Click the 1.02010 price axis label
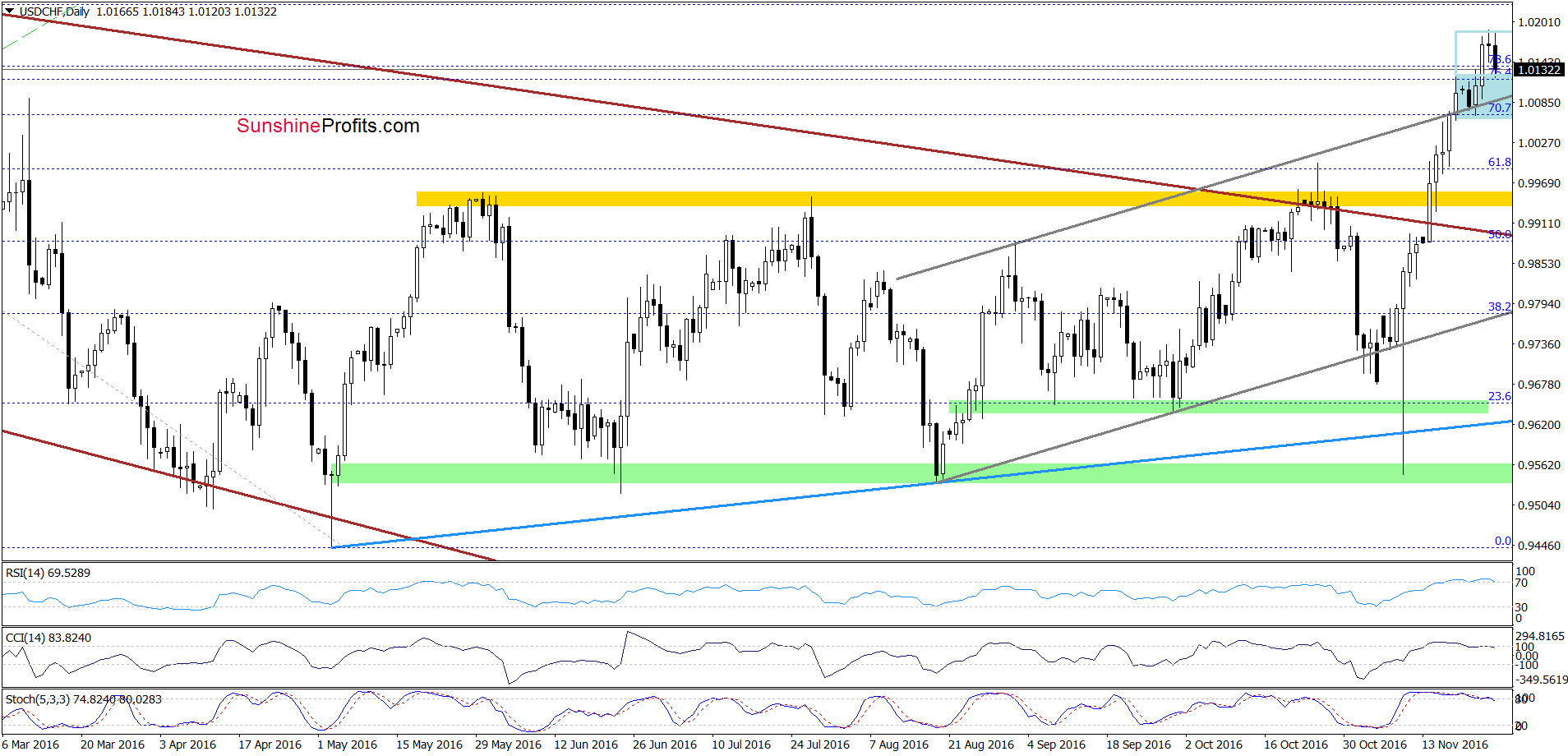 [x=1539, y=22]
